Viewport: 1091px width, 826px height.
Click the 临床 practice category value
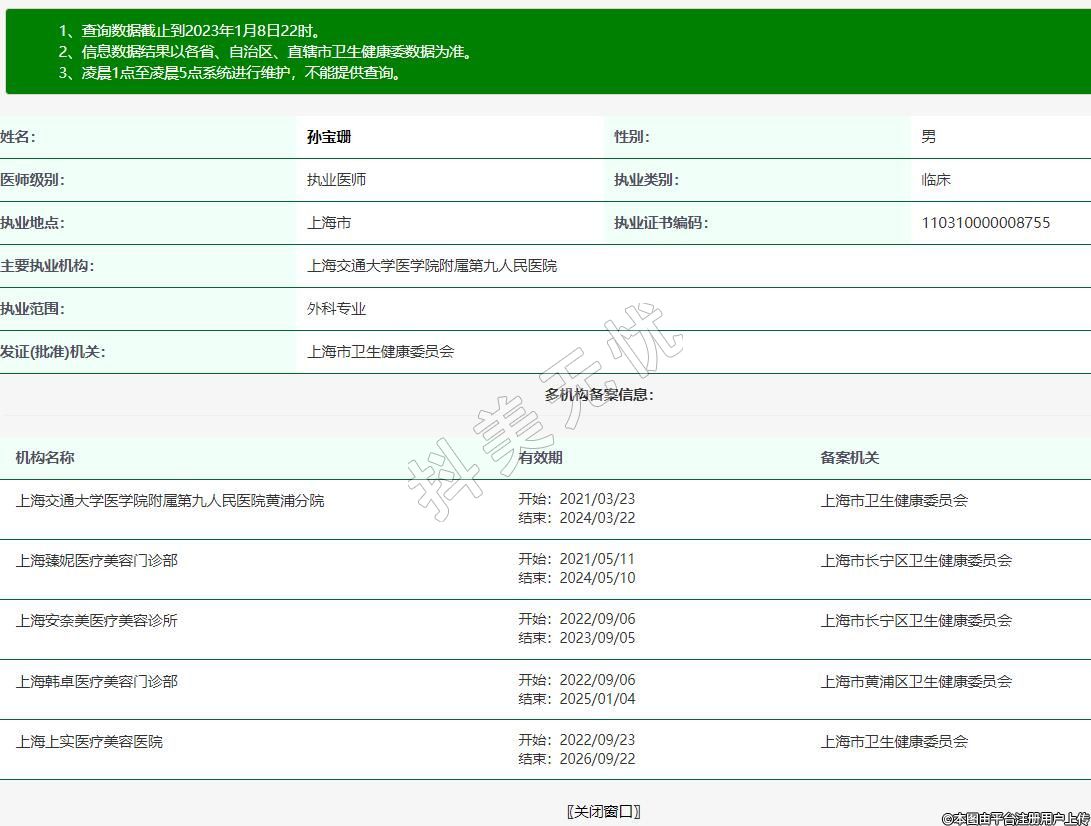(936, 180)
